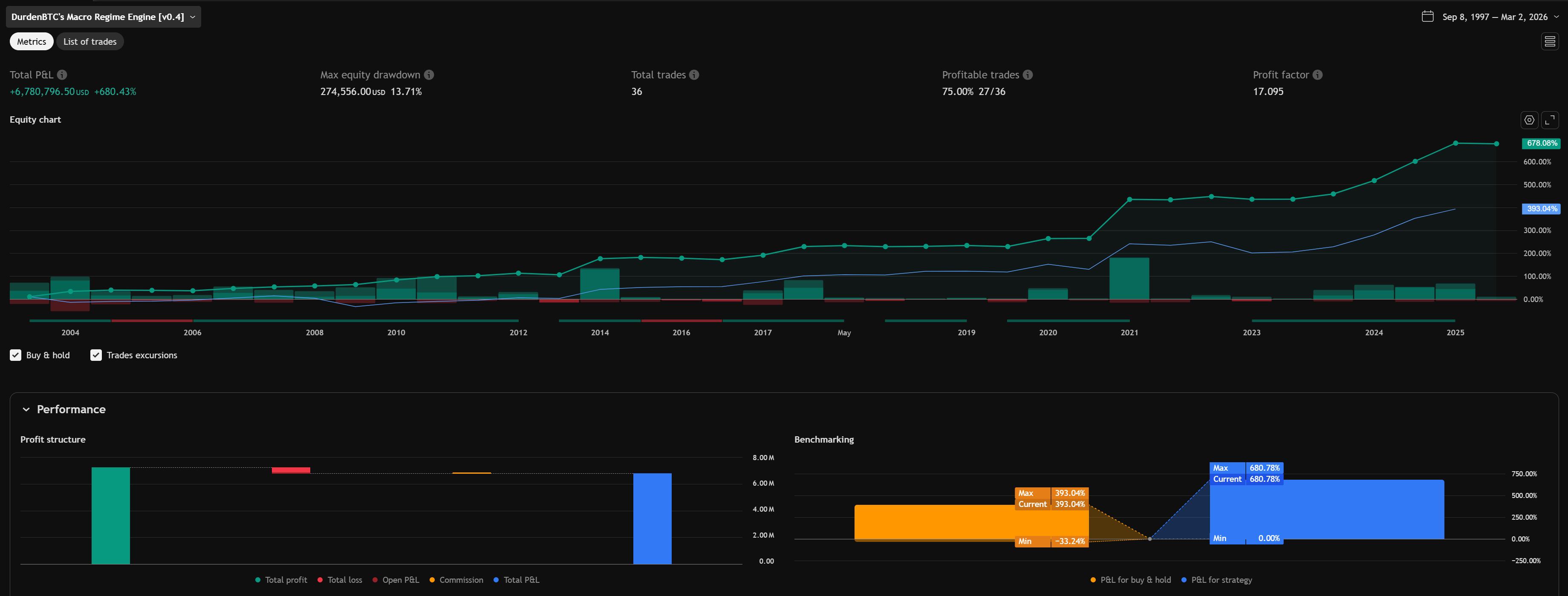Open the calendar date picker icon
Screen dimensions: 1568x596
coord(1428,17)
